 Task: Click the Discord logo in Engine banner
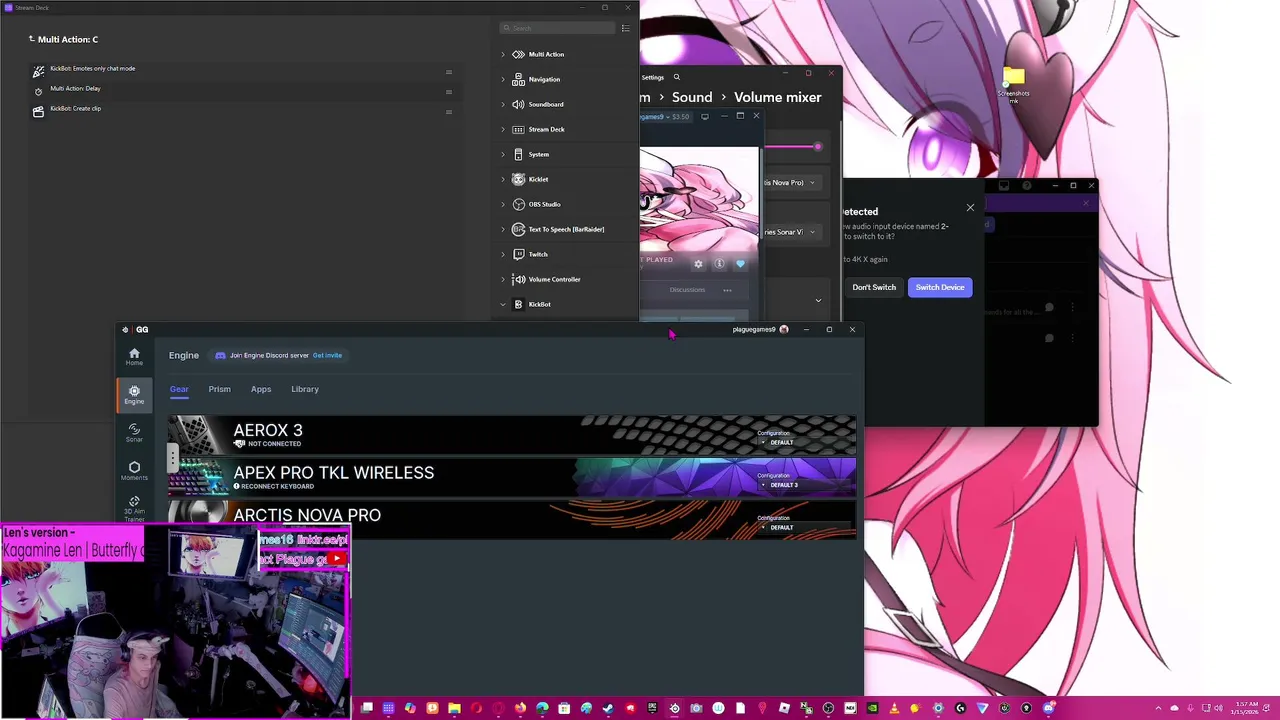220,355
